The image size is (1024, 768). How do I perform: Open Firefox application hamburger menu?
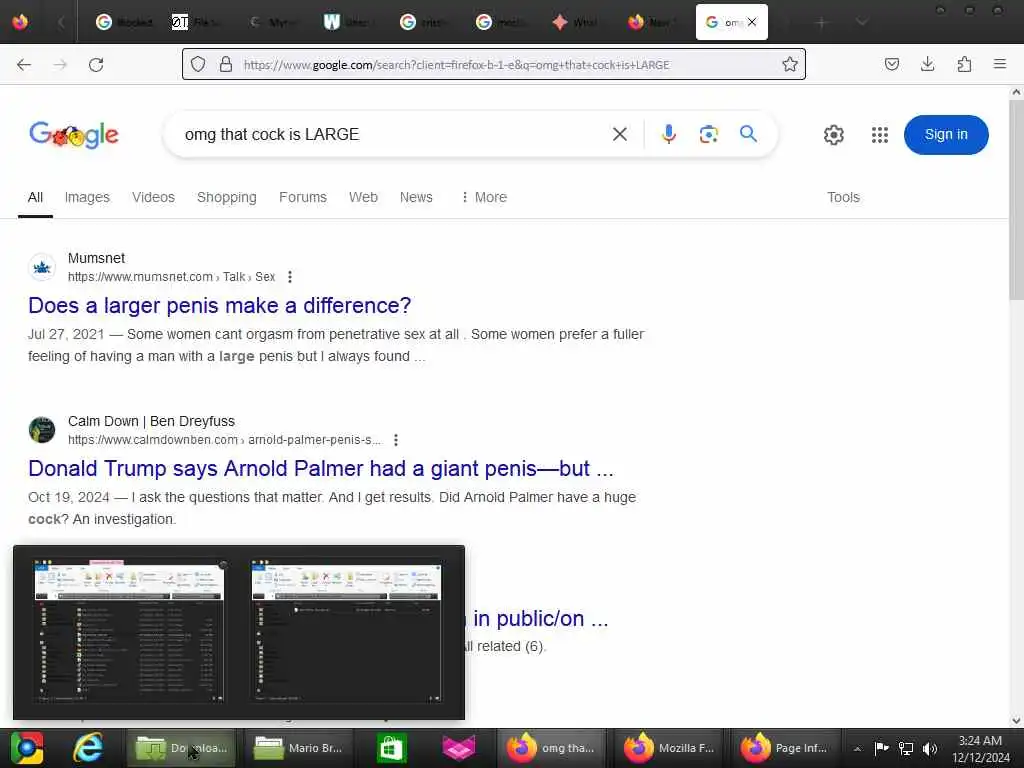[999, 64]
